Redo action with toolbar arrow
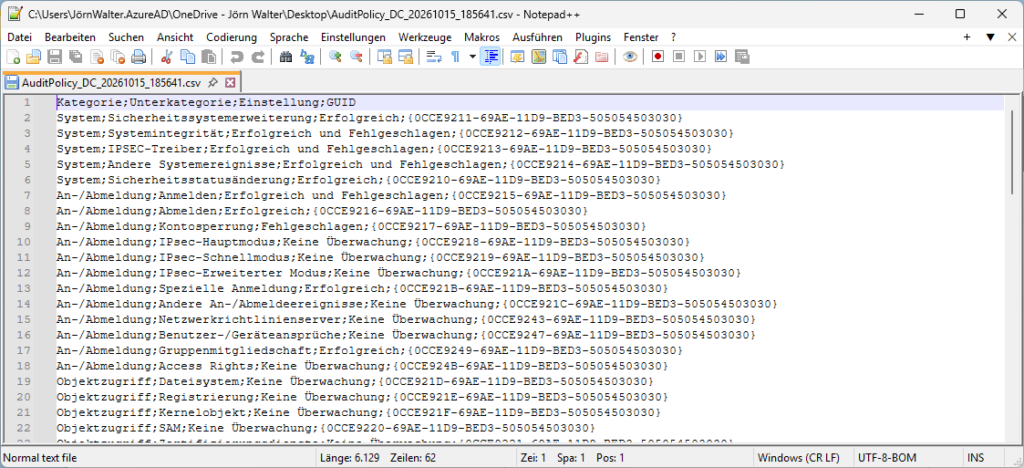 click(x=257, y=57)
